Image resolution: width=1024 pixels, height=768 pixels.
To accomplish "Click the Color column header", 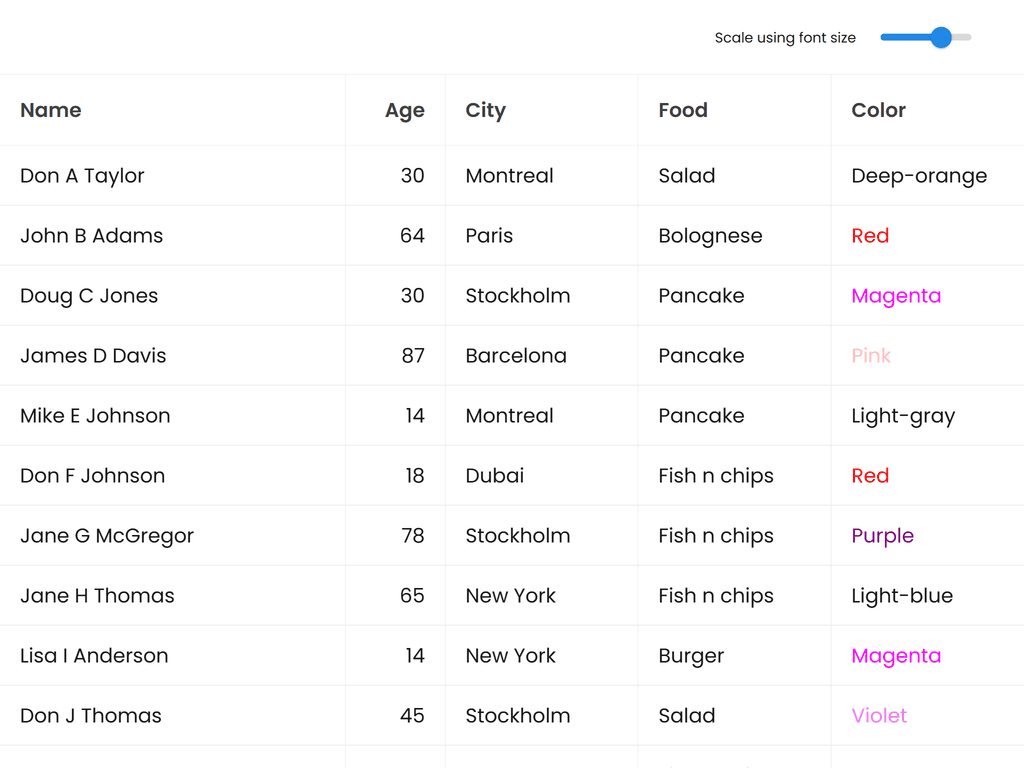I will 878,110.
